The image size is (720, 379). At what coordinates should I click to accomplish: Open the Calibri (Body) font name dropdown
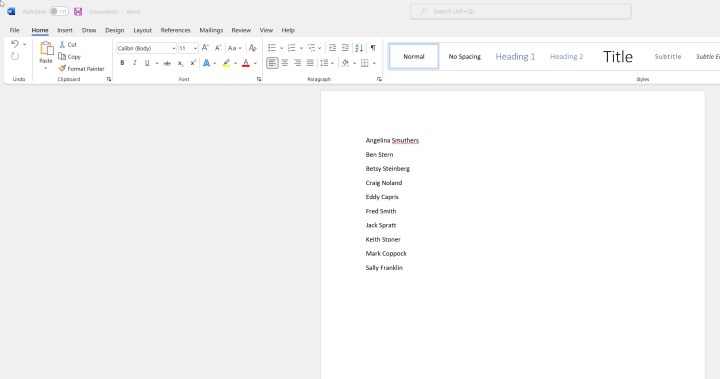pyautogui.click(x=174, y=48)
